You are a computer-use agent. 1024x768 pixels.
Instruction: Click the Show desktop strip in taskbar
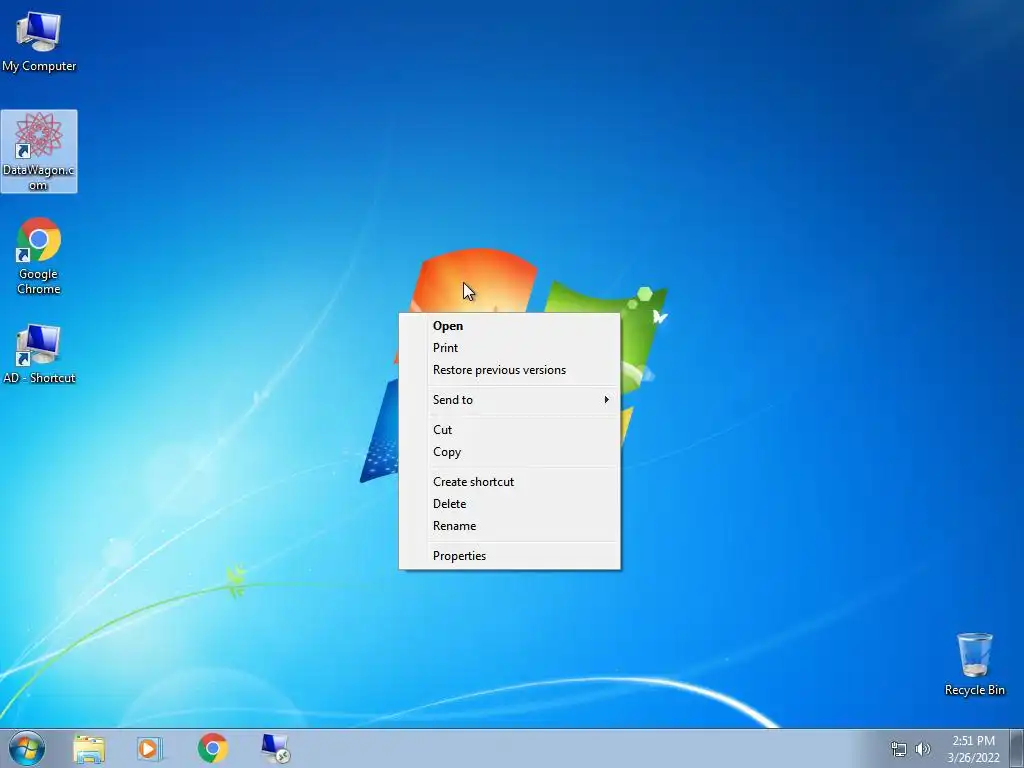coord(1017,748)
